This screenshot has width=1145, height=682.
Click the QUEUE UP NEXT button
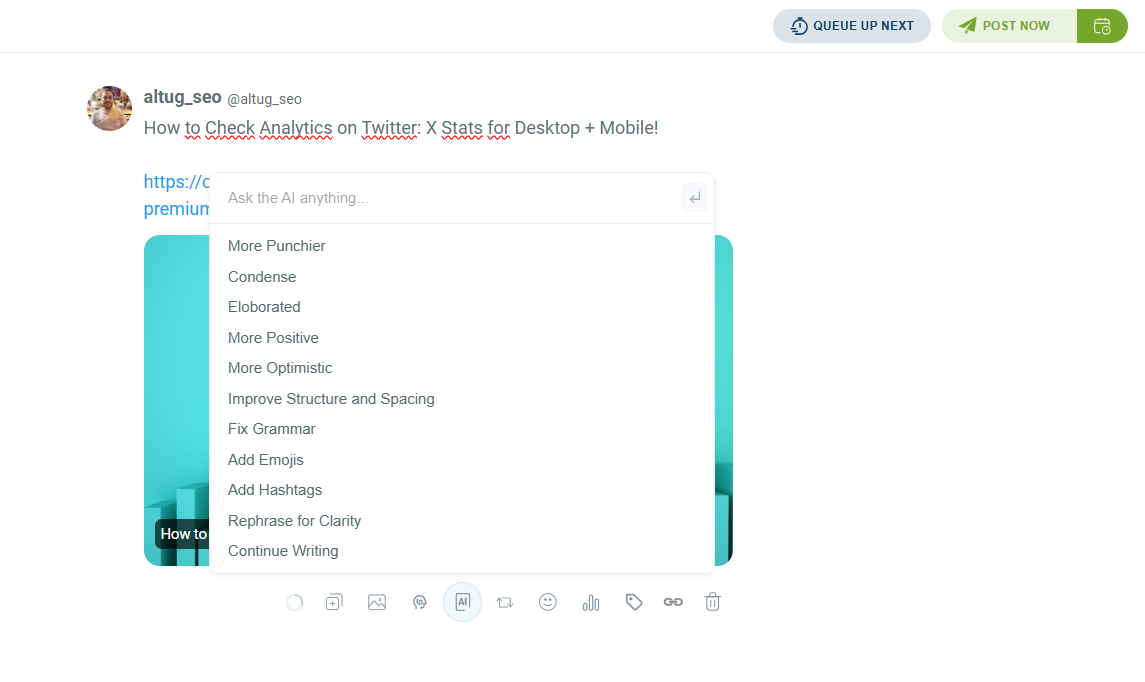tap(852, 25)
